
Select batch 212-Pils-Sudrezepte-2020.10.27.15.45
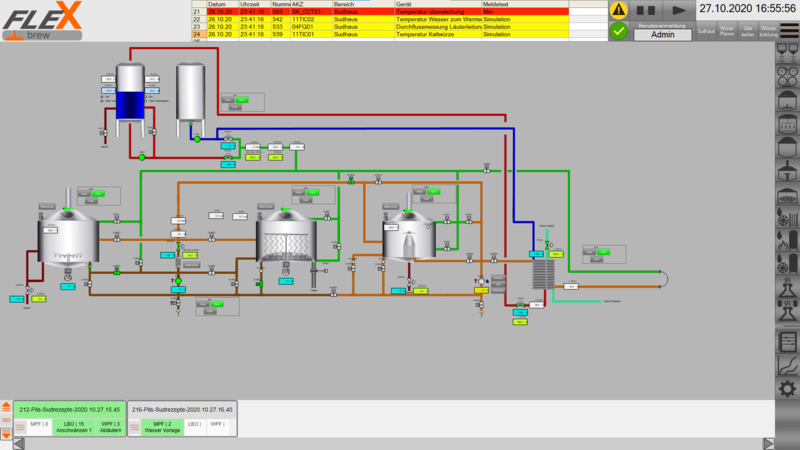[68, 409]
